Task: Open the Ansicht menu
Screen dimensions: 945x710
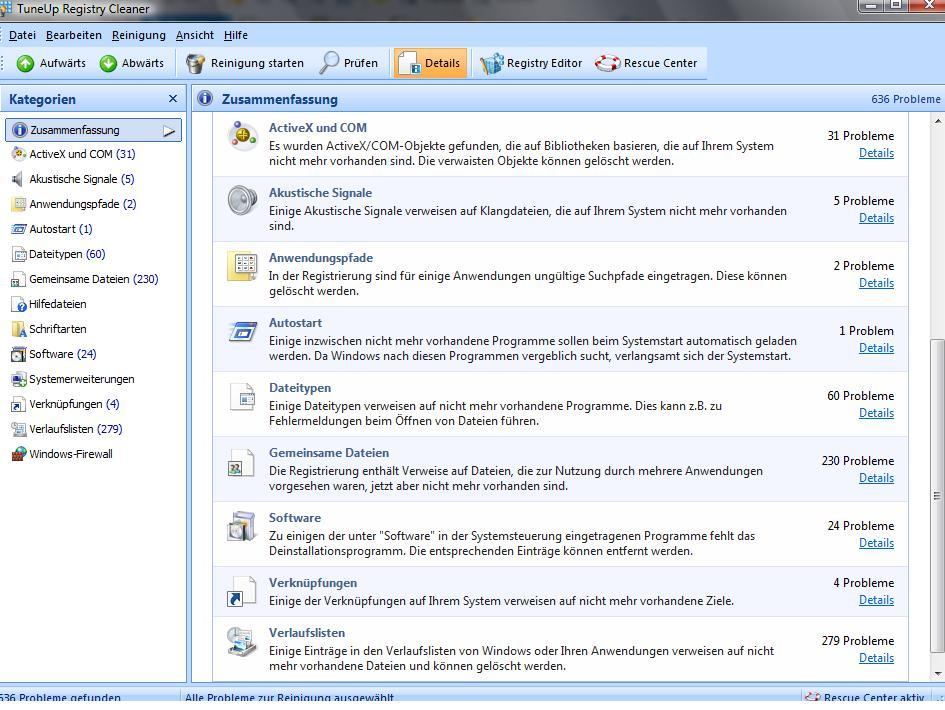Action: click(x=195, y=35)
